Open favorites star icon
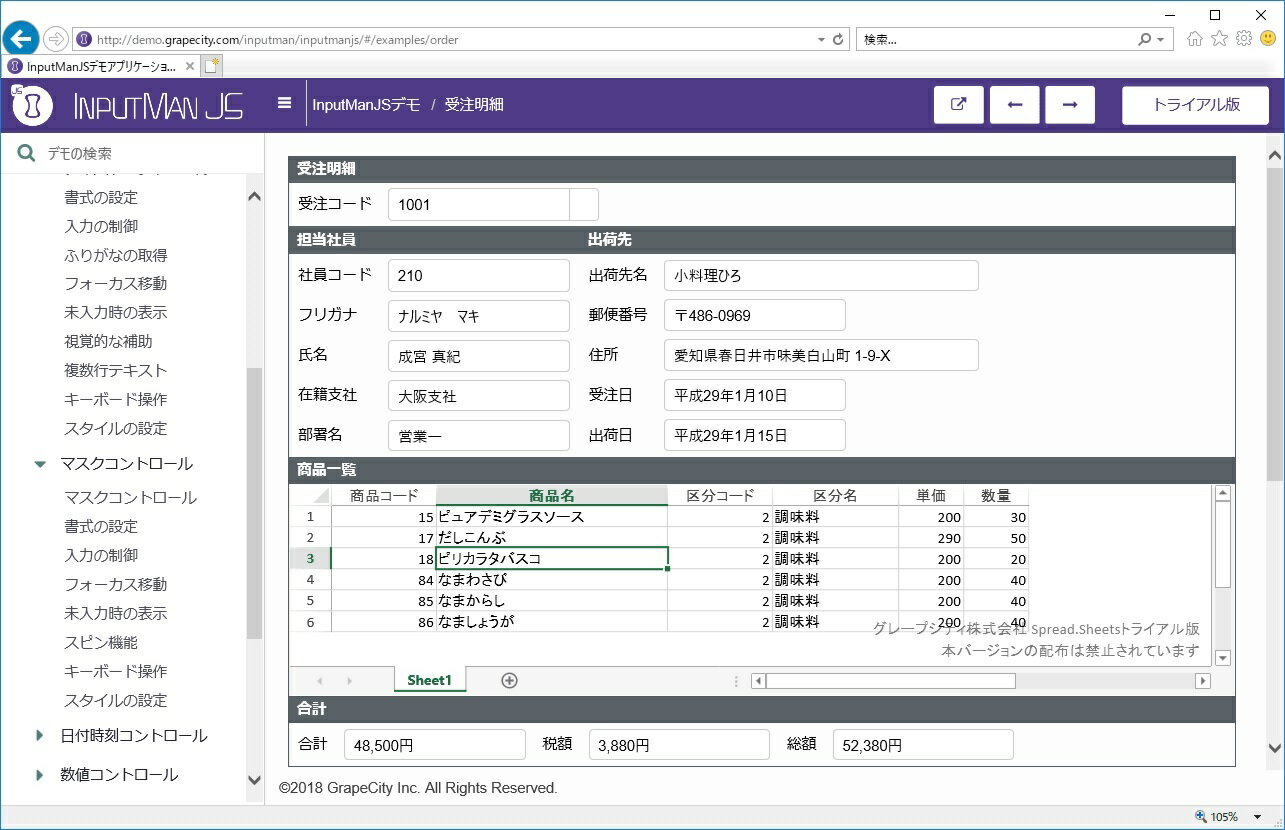This screenshot has width=1285, height=830. [1219, 39]
